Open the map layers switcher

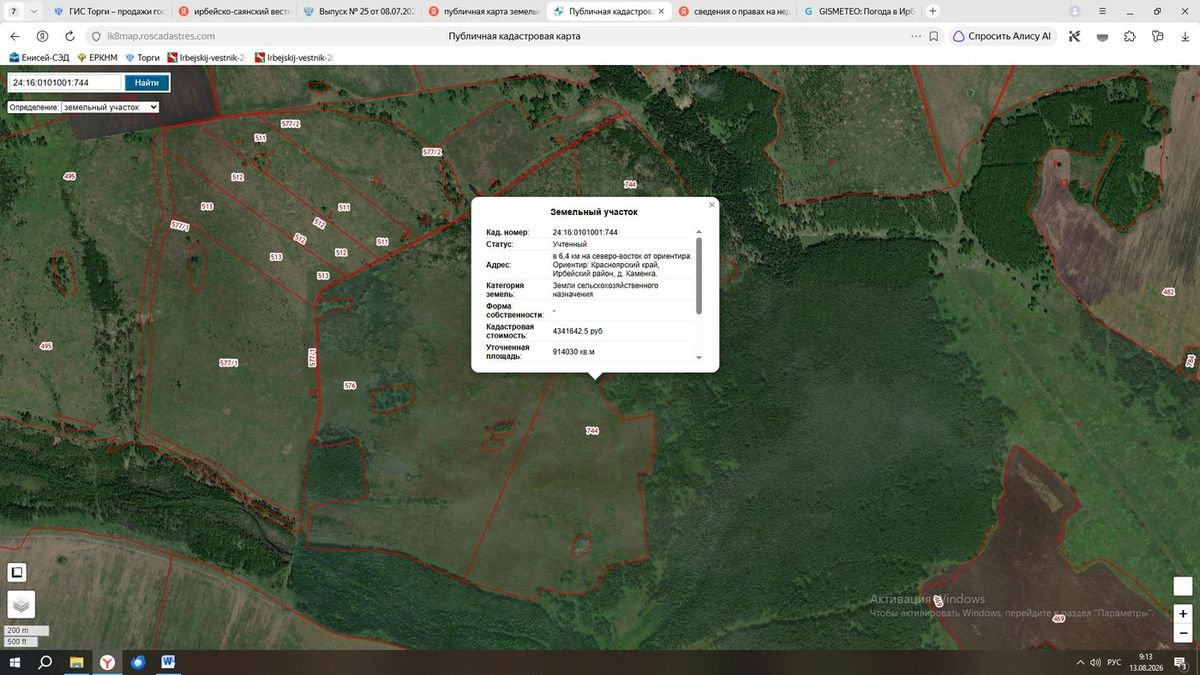click(21, 604)
